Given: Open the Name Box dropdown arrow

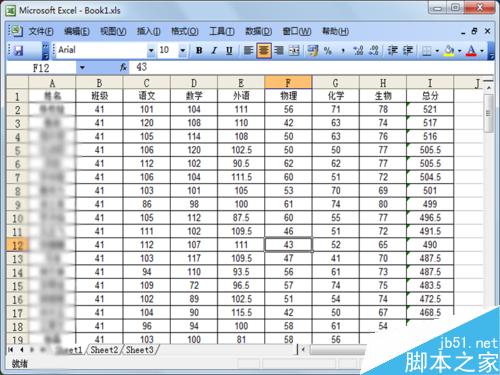Looking at the screenshot, I should (82, 68).
